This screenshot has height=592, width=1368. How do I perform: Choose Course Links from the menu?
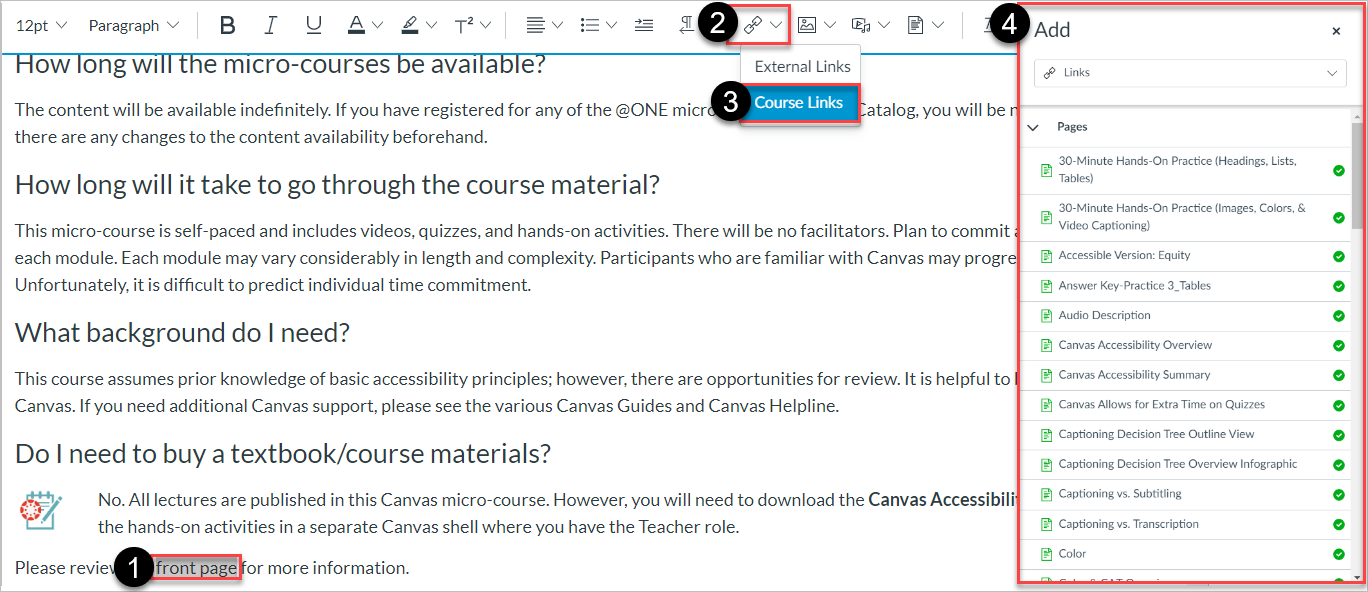point(798,102)
